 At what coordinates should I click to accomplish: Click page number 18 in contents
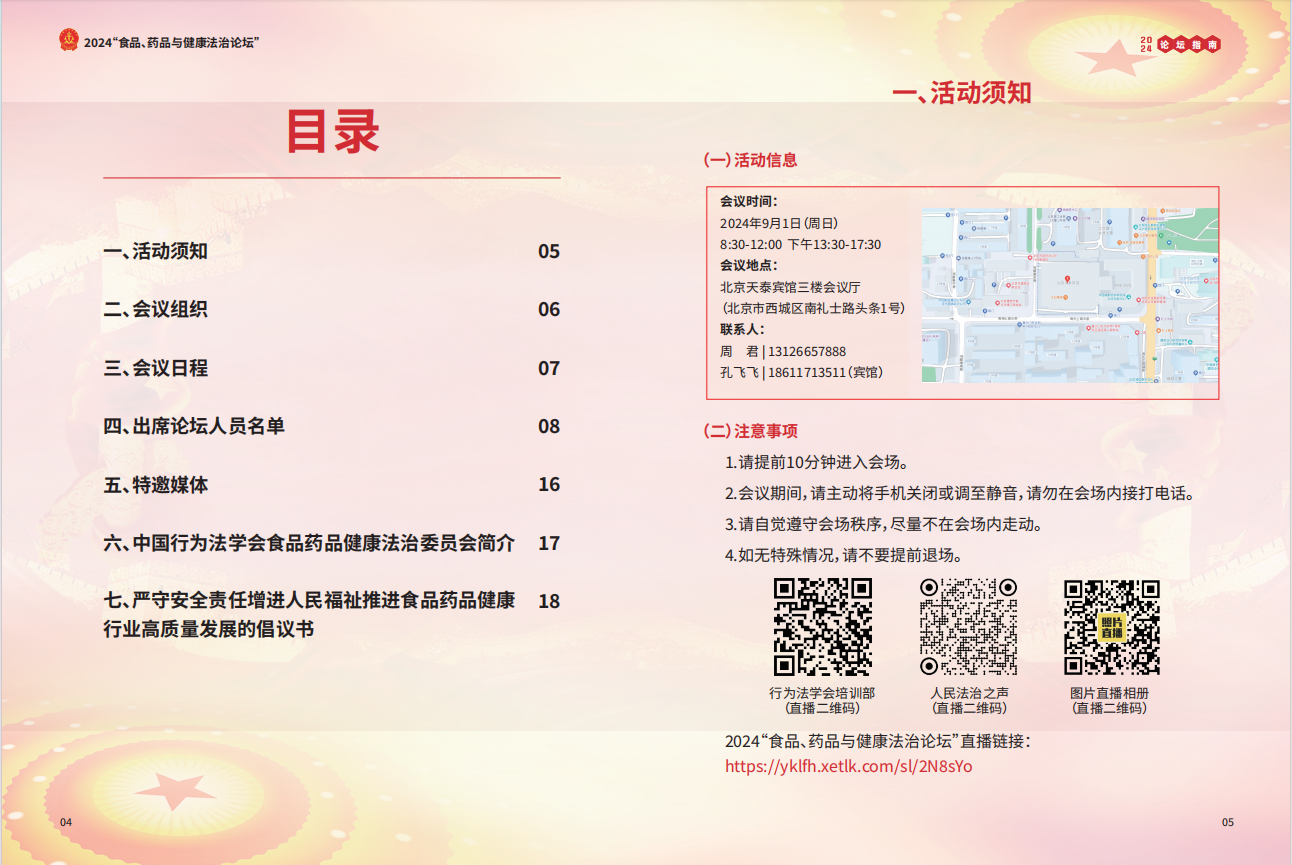click(549, 601)
